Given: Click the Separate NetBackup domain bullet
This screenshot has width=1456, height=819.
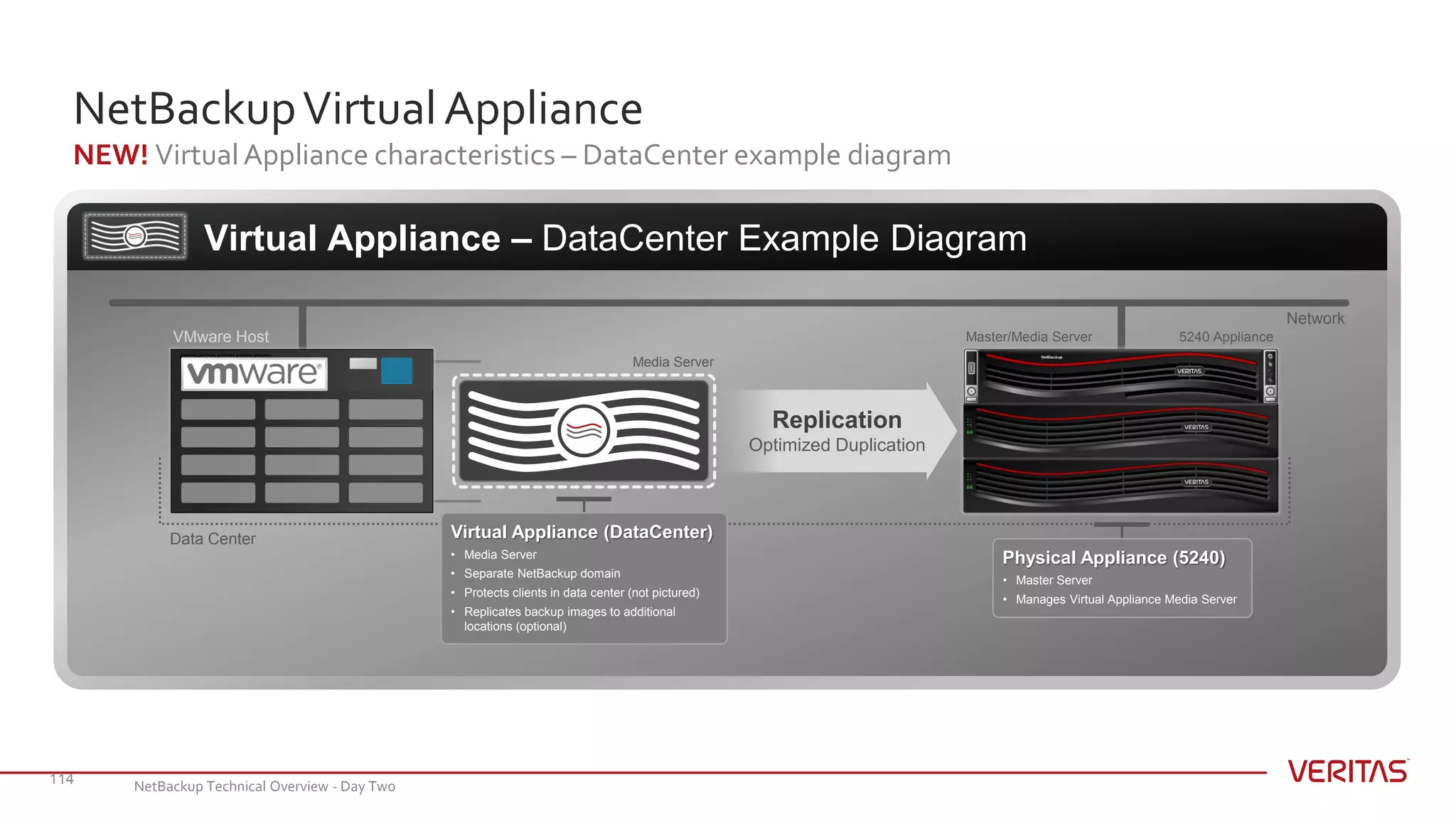Looking at the screenshot, I should [542, 574].
